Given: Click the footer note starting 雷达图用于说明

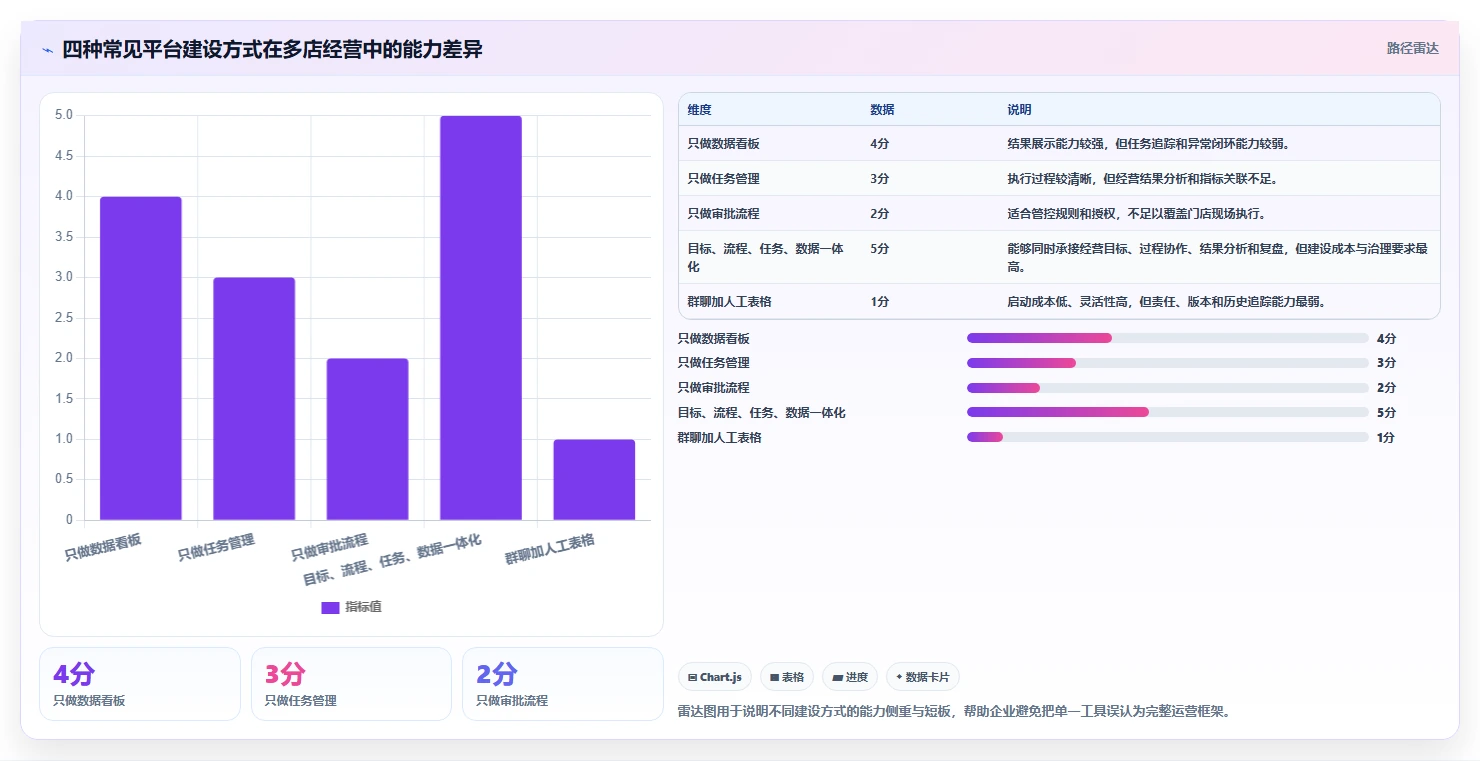Looking at the screenshot, I should tap(954, 711).
